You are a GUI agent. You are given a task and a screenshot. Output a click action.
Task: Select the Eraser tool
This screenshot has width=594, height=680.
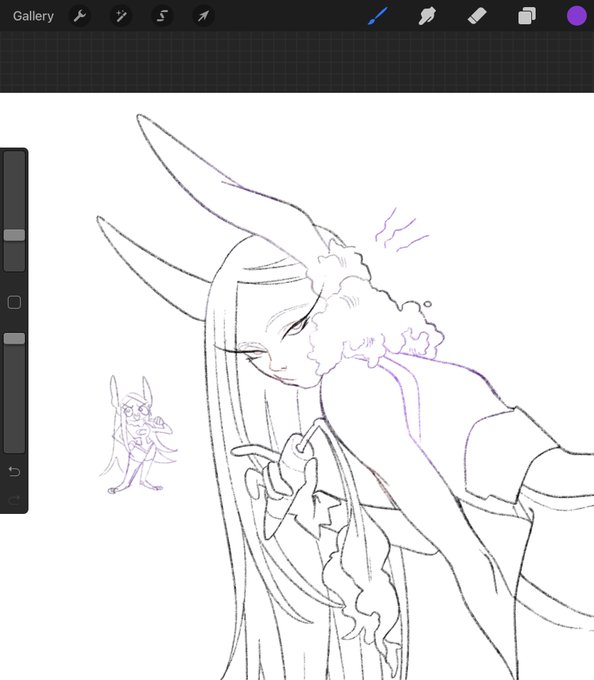(477, 16)
